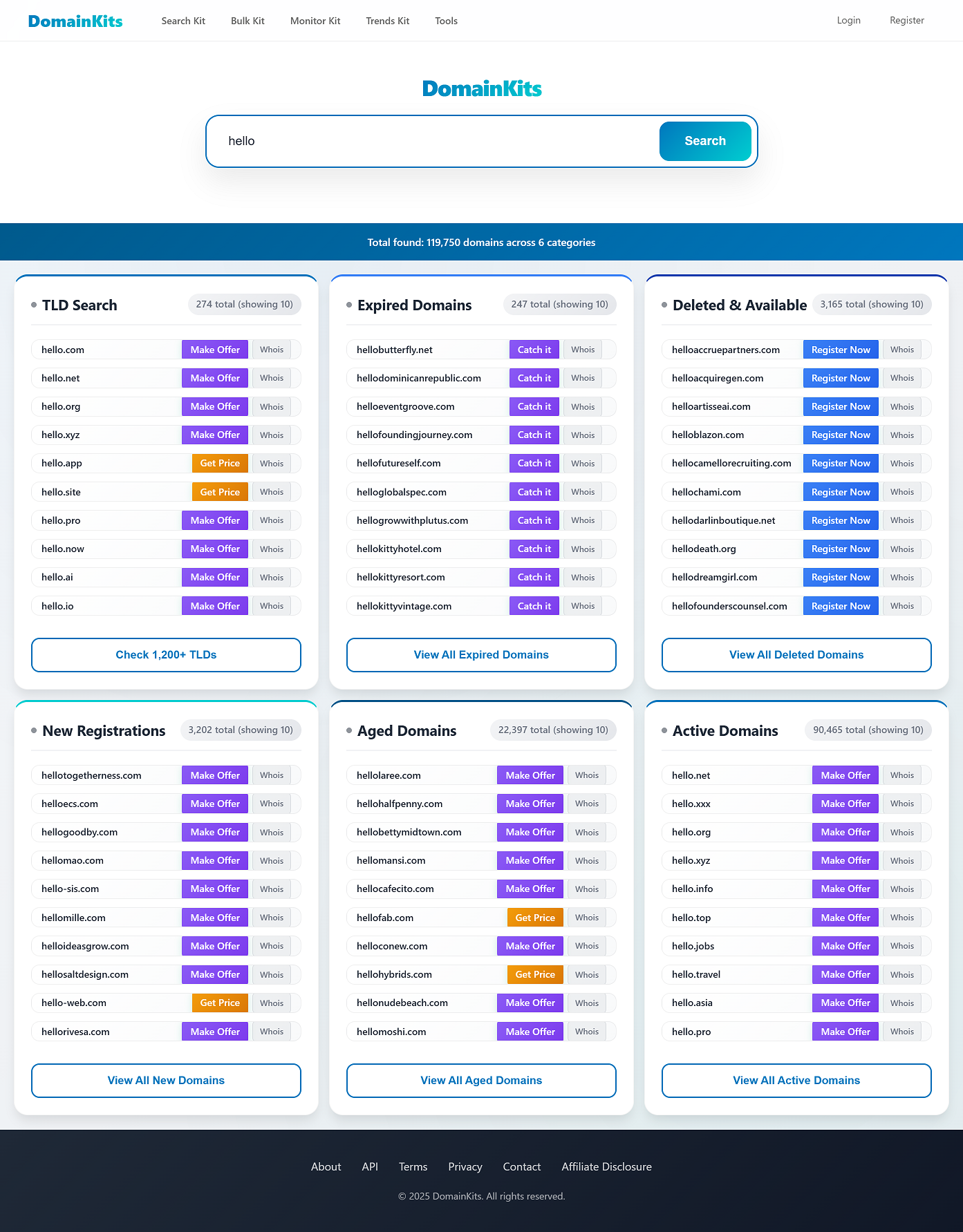Image resolution: width=963 pixels, height=1232 pixels.
Task: Click the Total found 119,750 domains banner text
Action: click(481, 243)
